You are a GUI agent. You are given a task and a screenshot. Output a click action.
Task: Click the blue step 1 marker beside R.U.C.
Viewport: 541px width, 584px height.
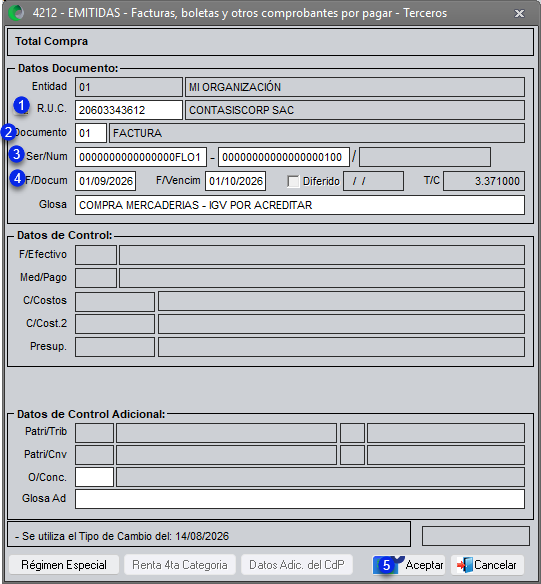point(22,105)
